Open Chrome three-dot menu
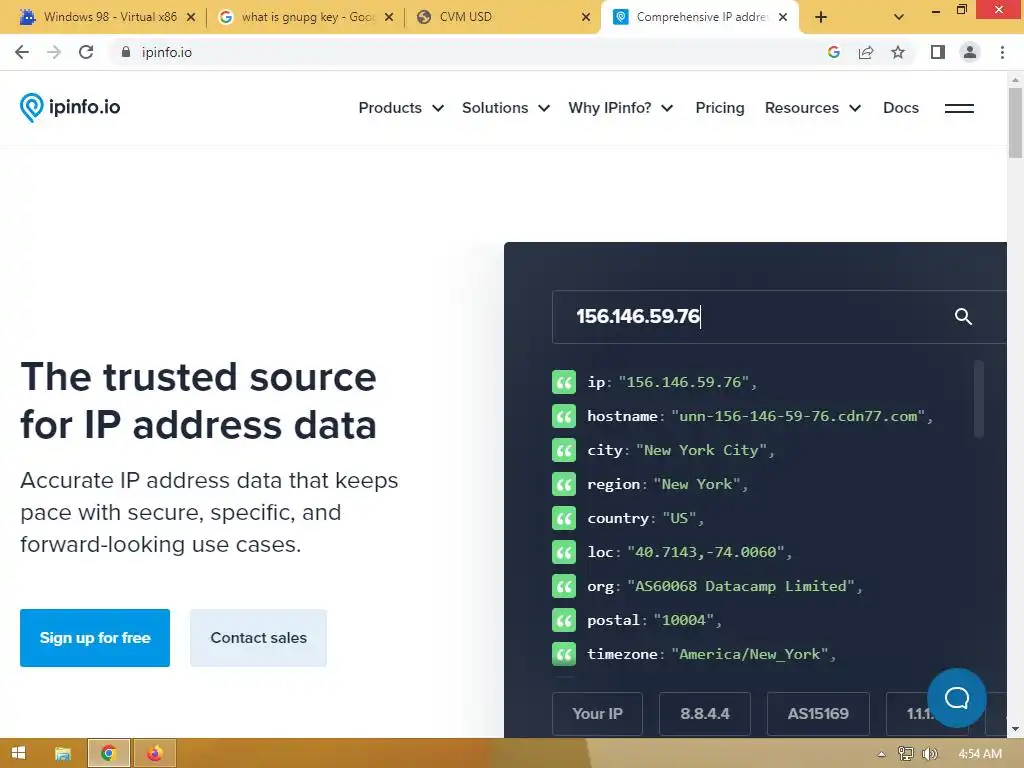1024x768 pixels. (x=1002, y=52)
